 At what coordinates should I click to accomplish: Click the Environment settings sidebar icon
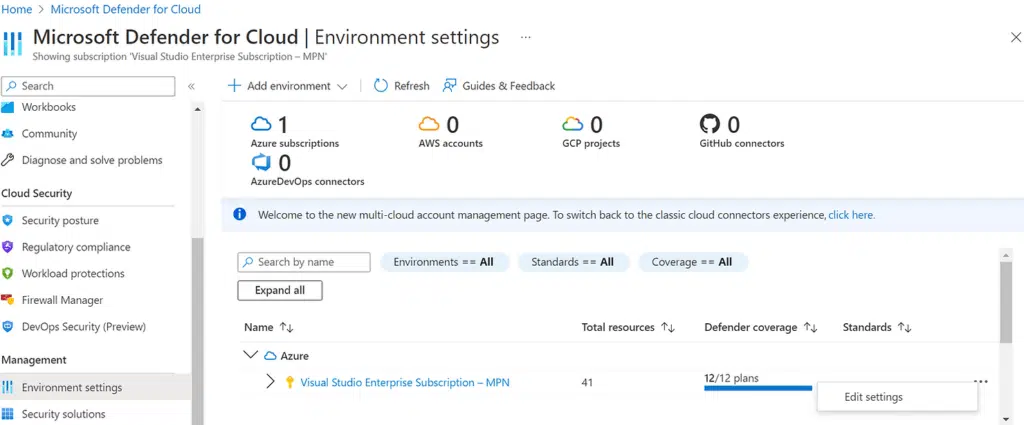pyautogui.click(x=8, y=388)
